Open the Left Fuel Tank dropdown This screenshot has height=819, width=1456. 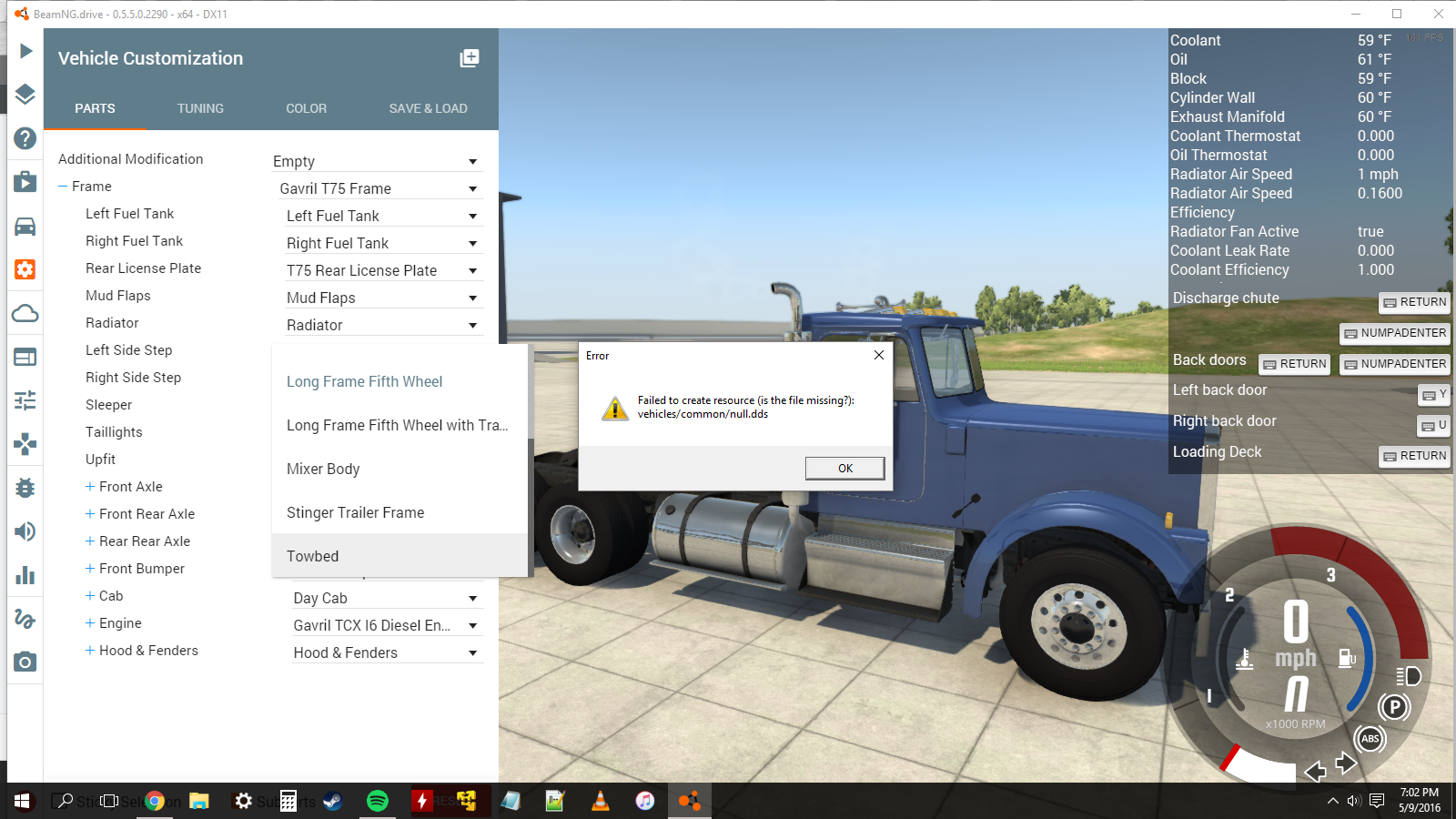tap(383, 216)
